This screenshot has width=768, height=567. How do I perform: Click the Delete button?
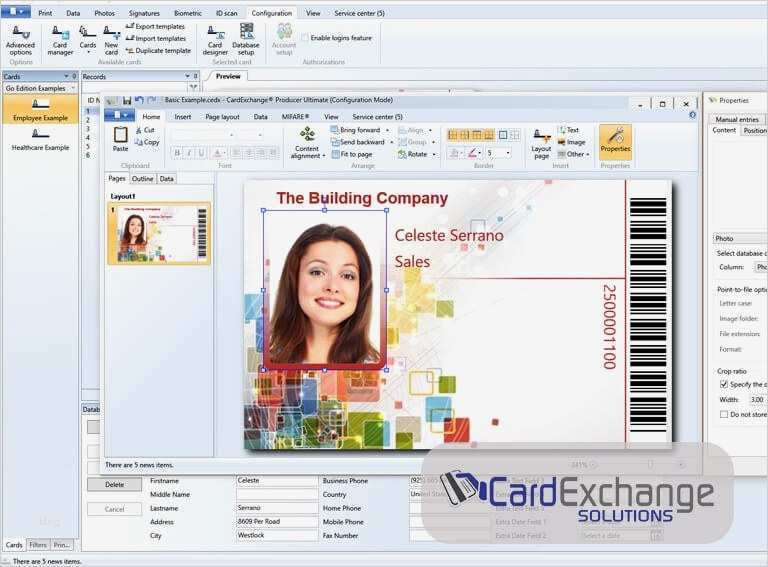pos(115,485)
